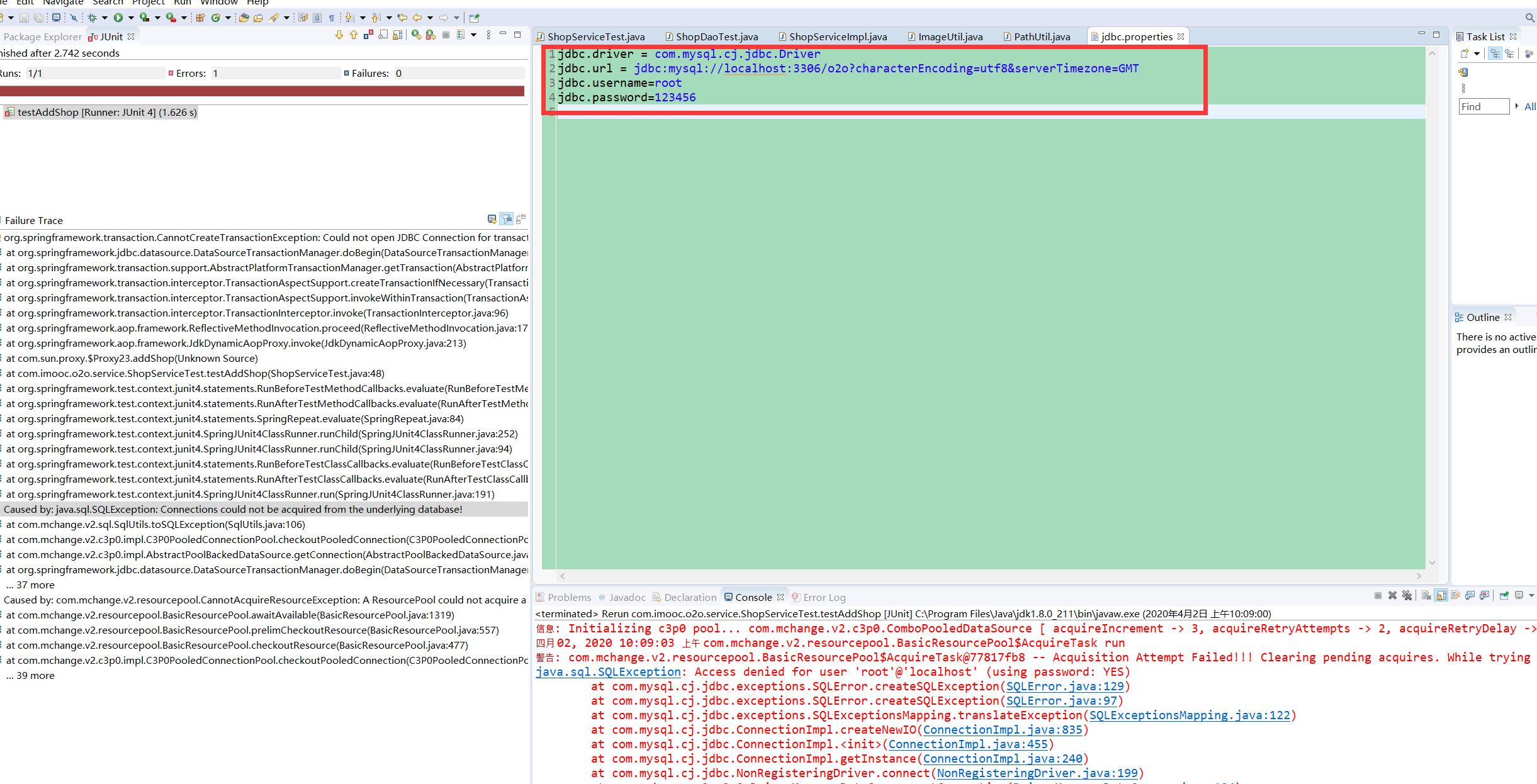Click the New Java Package icon

(200, 18)
